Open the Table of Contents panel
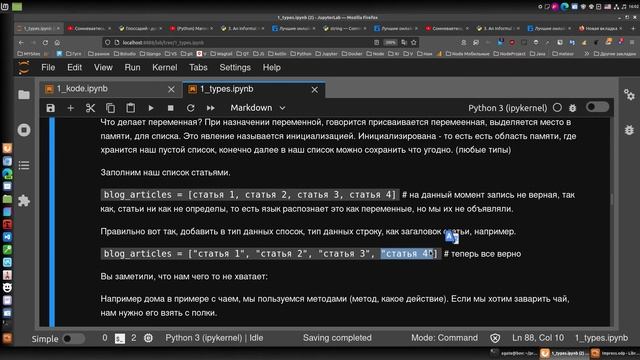Screen dimensions: 640x360 pos(24,165)
